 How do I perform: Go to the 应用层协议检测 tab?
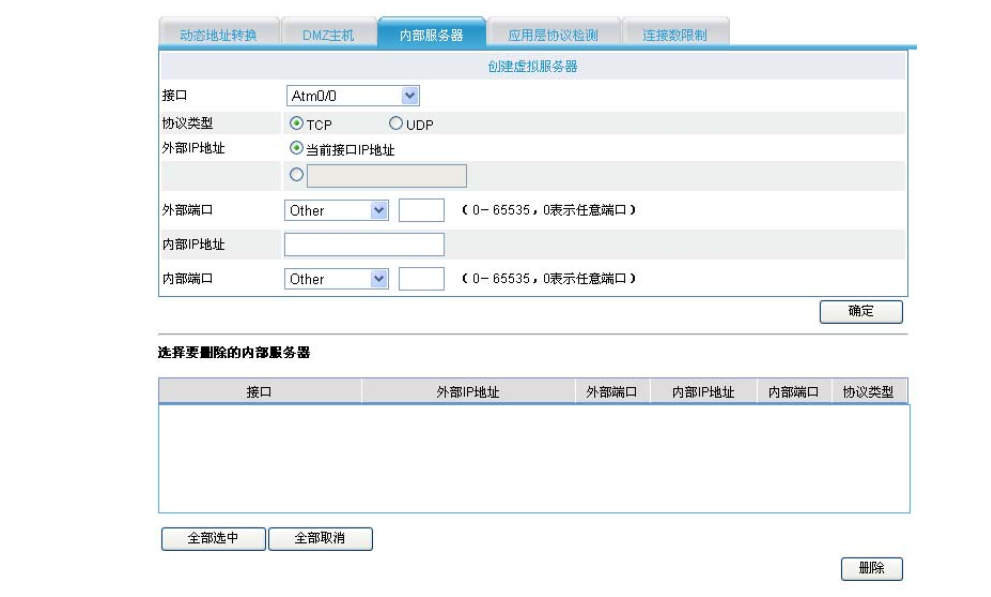point(554,34)
